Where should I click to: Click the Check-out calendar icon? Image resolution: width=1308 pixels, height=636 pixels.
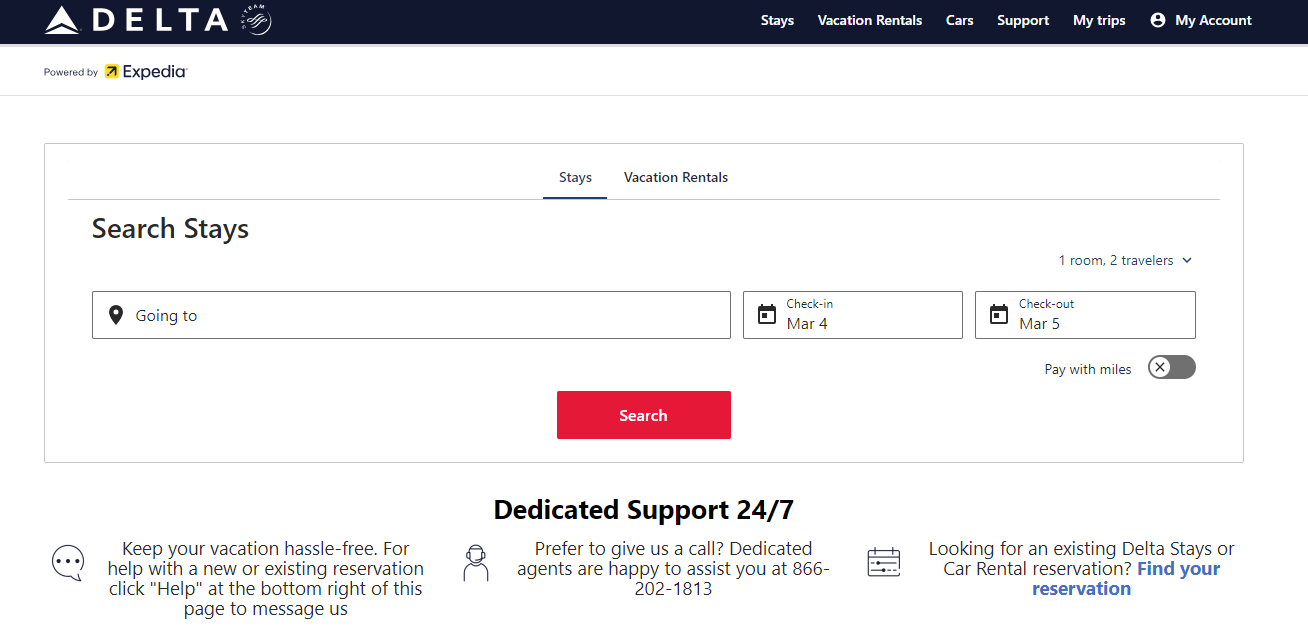click(999, 315)
